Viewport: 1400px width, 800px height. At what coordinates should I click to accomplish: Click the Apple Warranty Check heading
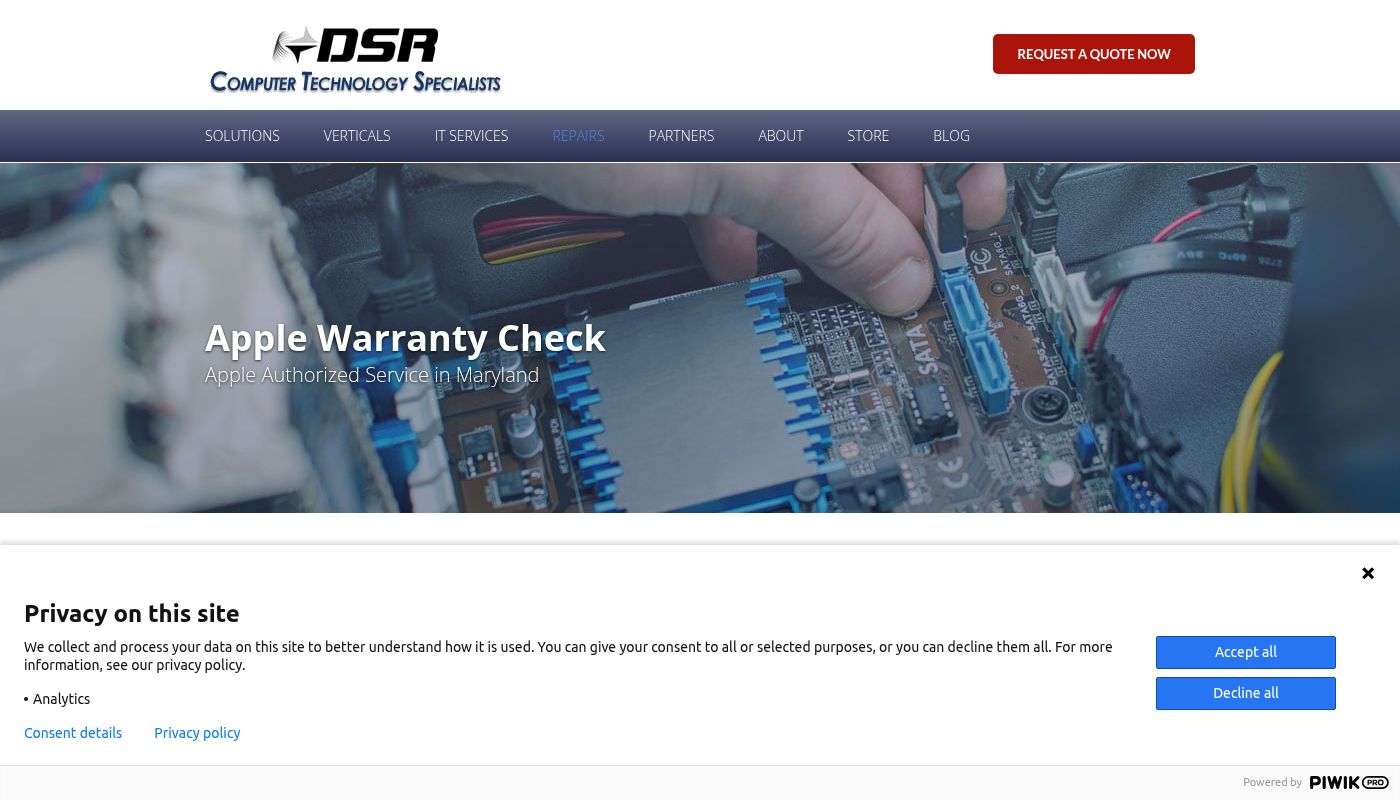tap(405, 338)
